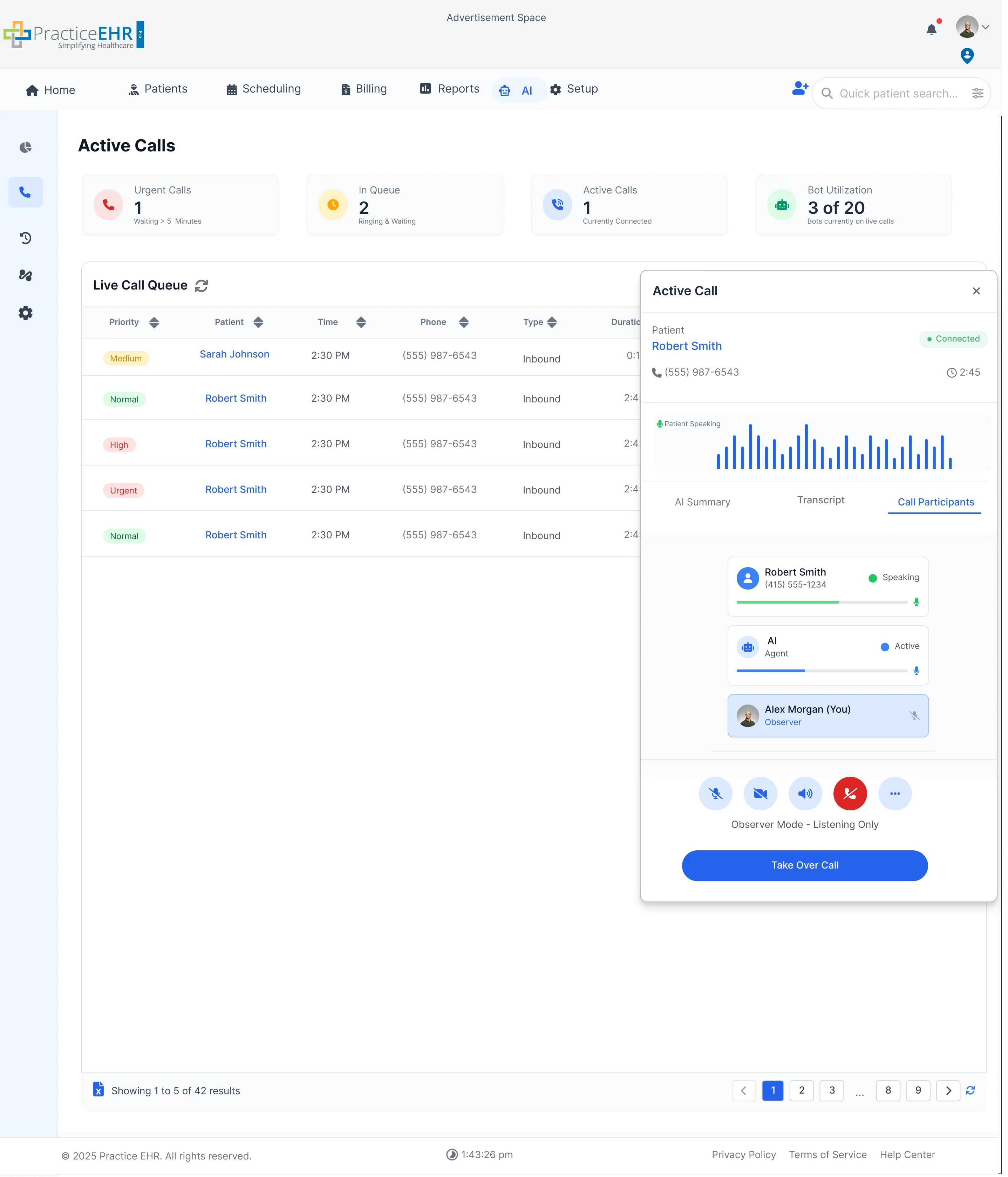Sort the queue by Priority column
Screen dimensions: 1008x1177
point(154,323)
